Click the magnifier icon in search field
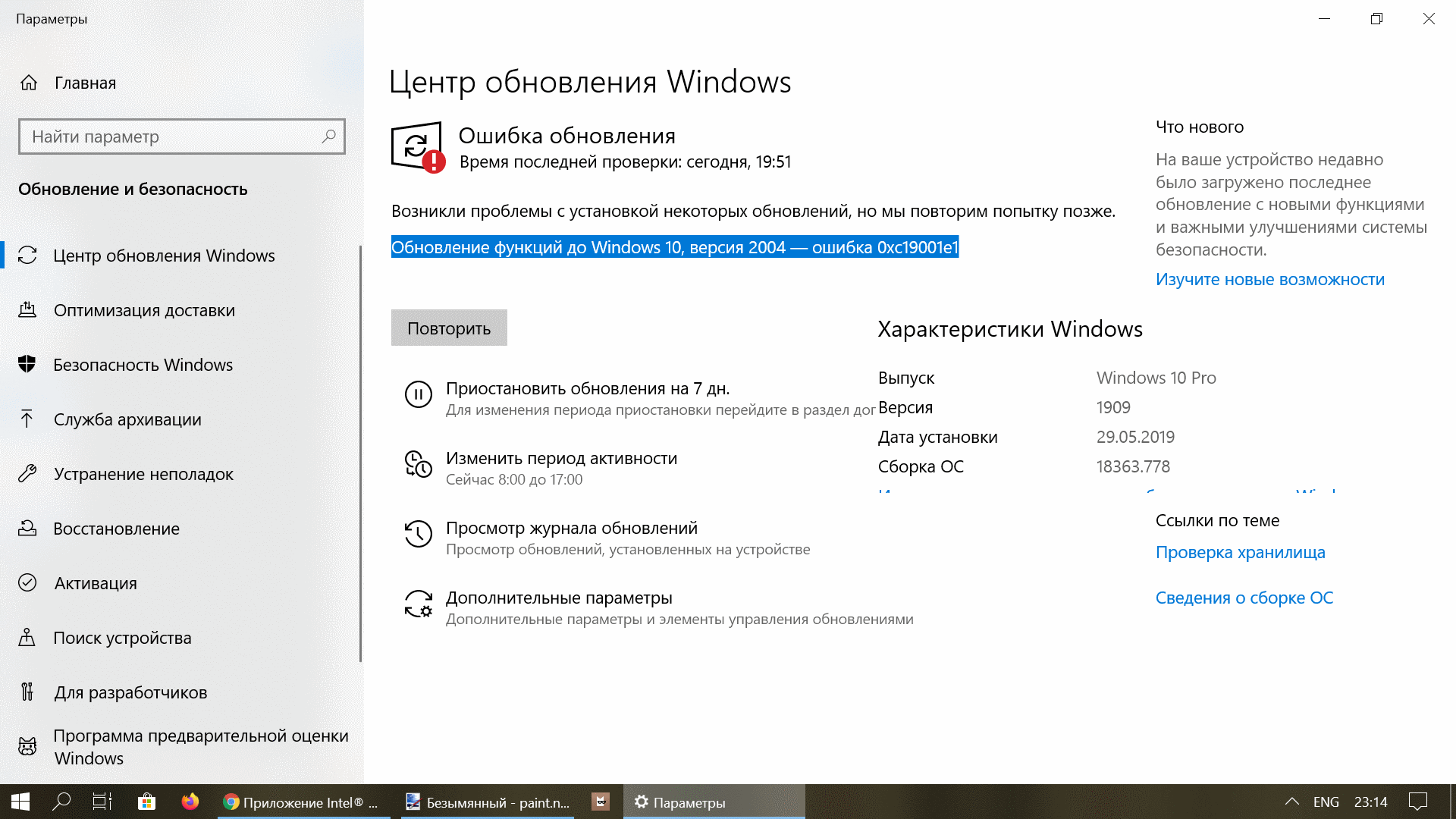This screenshot has width=1456, height=819. coord(328,136)
